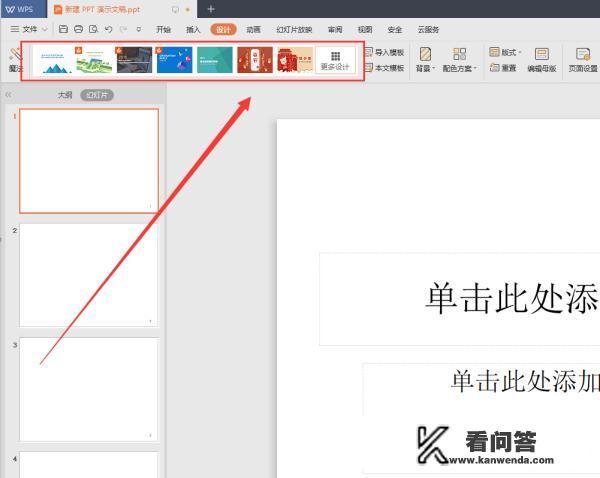
Task: Open the 安全 ribbon tab
Action: [395, 29]
